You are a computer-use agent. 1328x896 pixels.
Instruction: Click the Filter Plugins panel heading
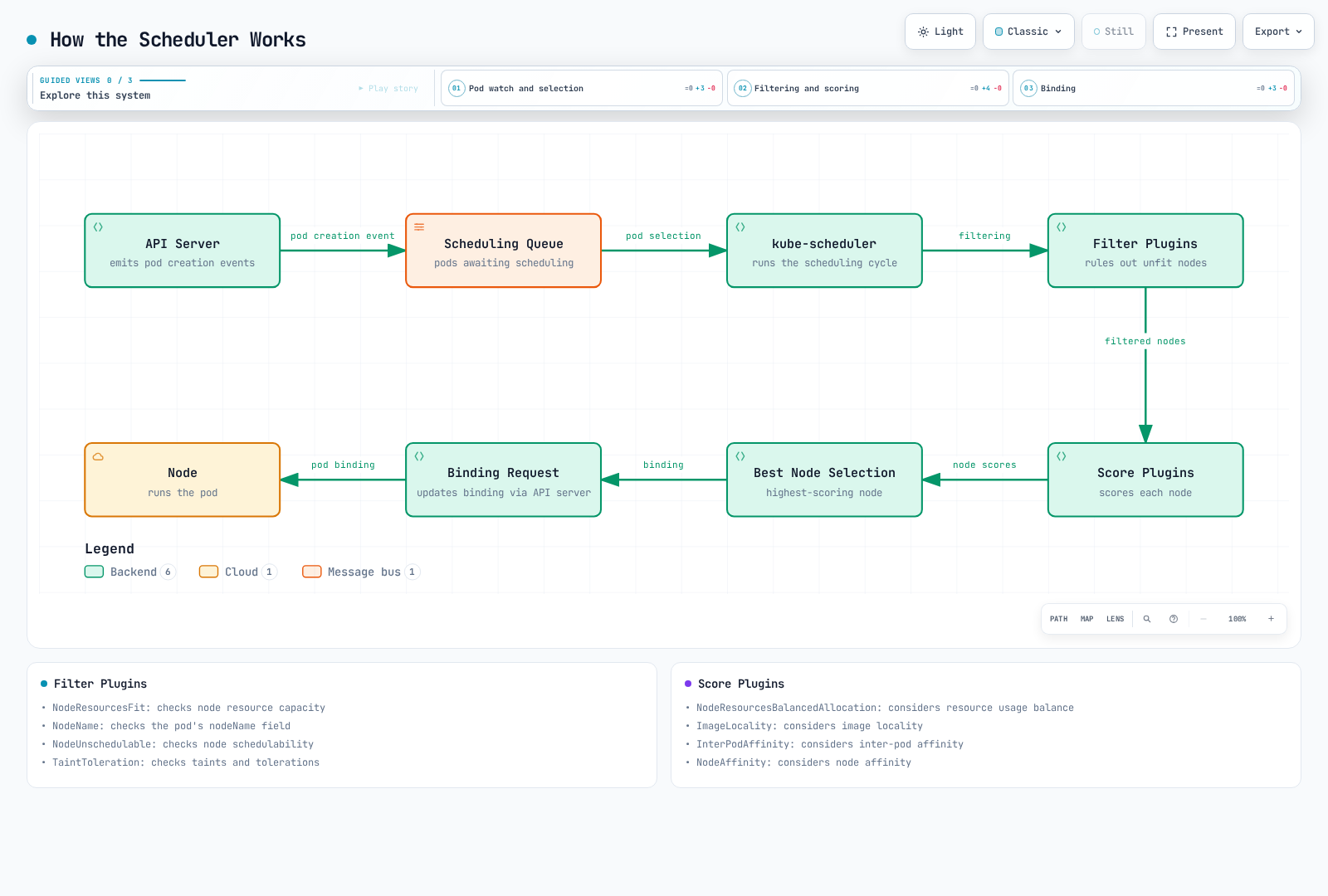[100, 684]
